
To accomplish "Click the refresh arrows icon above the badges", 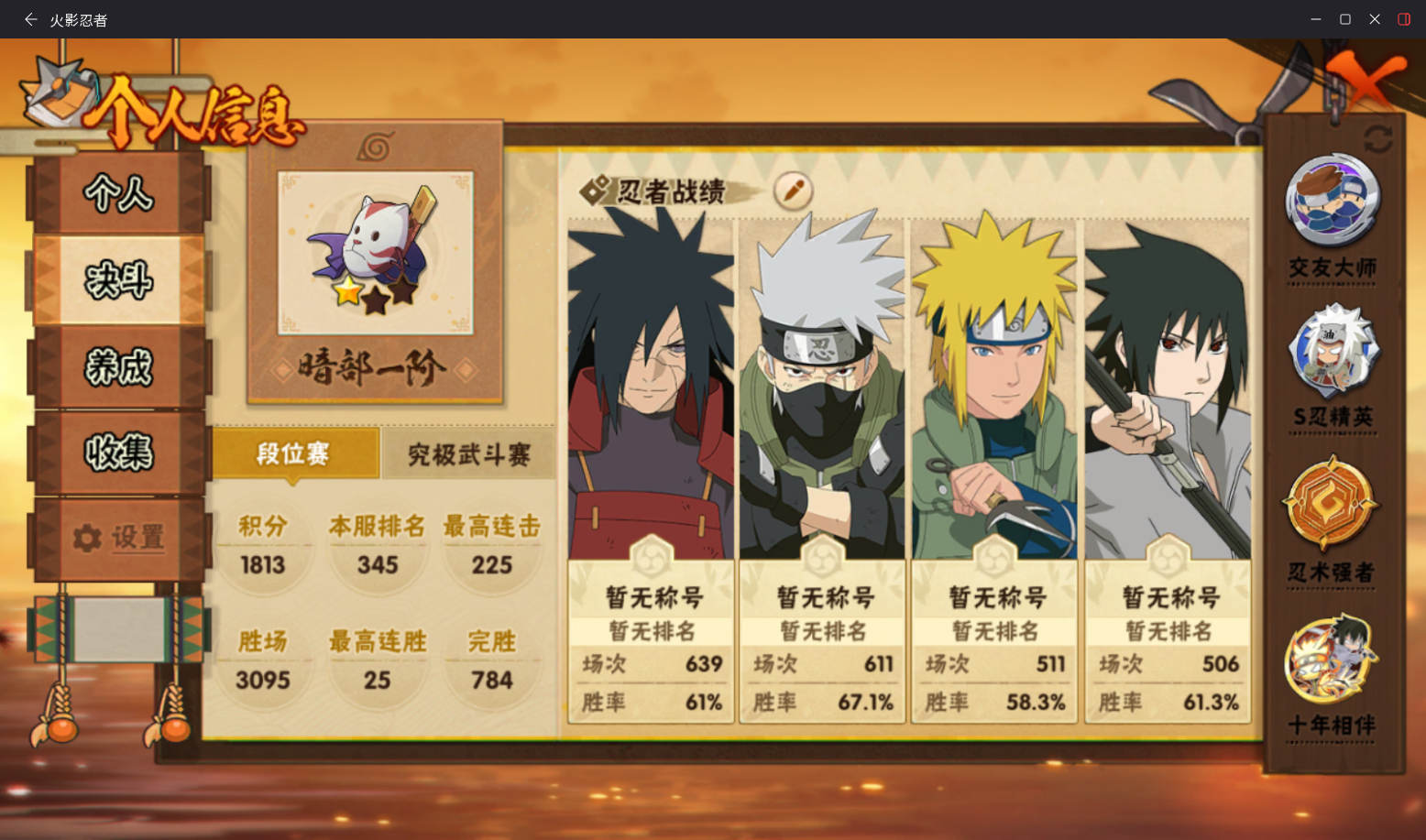I will [x=1377, y=139].
